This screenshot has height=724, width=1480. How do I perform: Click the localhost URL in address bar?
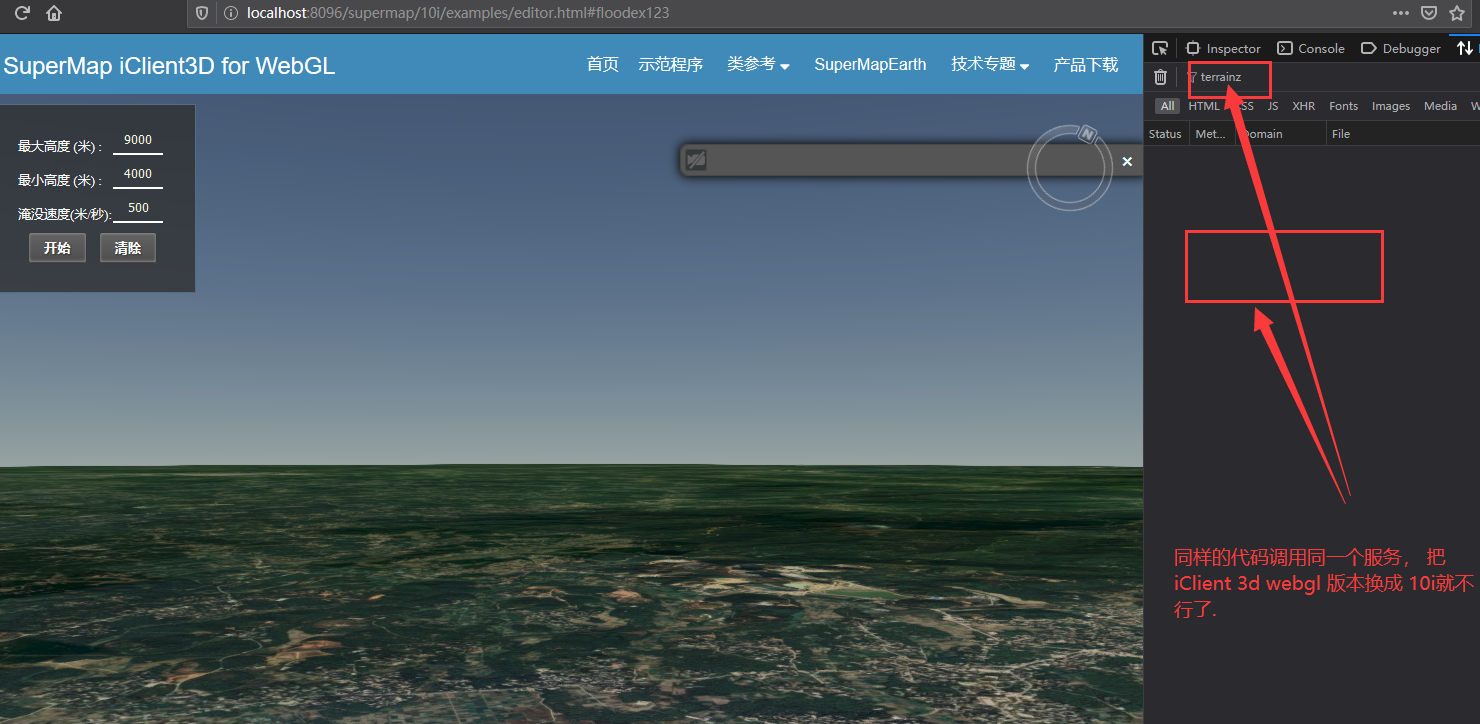(x=458, y=13)
